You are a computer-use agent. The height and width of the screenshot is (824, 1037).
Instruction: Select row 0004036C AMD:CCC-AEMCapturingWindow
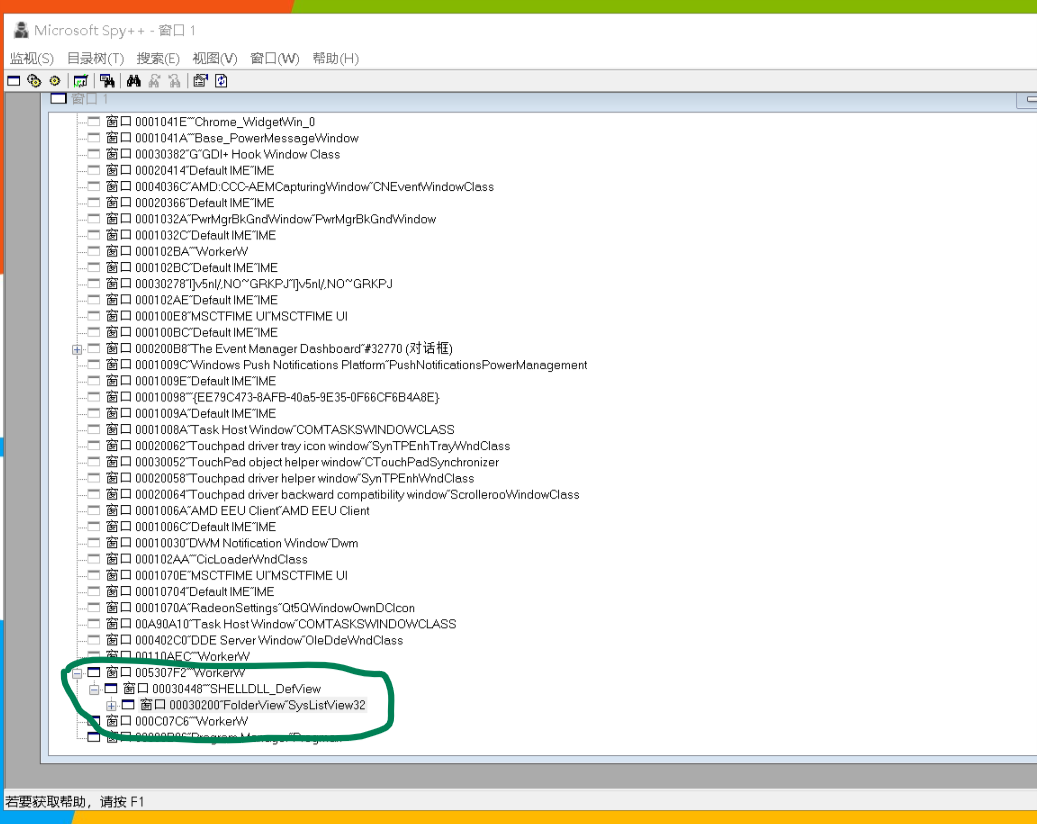(300, 186)
